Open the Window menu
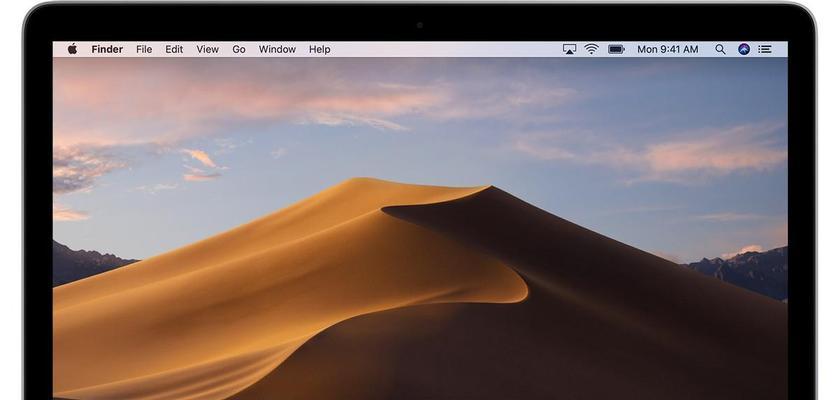Image resolution: width=839 pixels, height=400 pixels. click(277, 49)
